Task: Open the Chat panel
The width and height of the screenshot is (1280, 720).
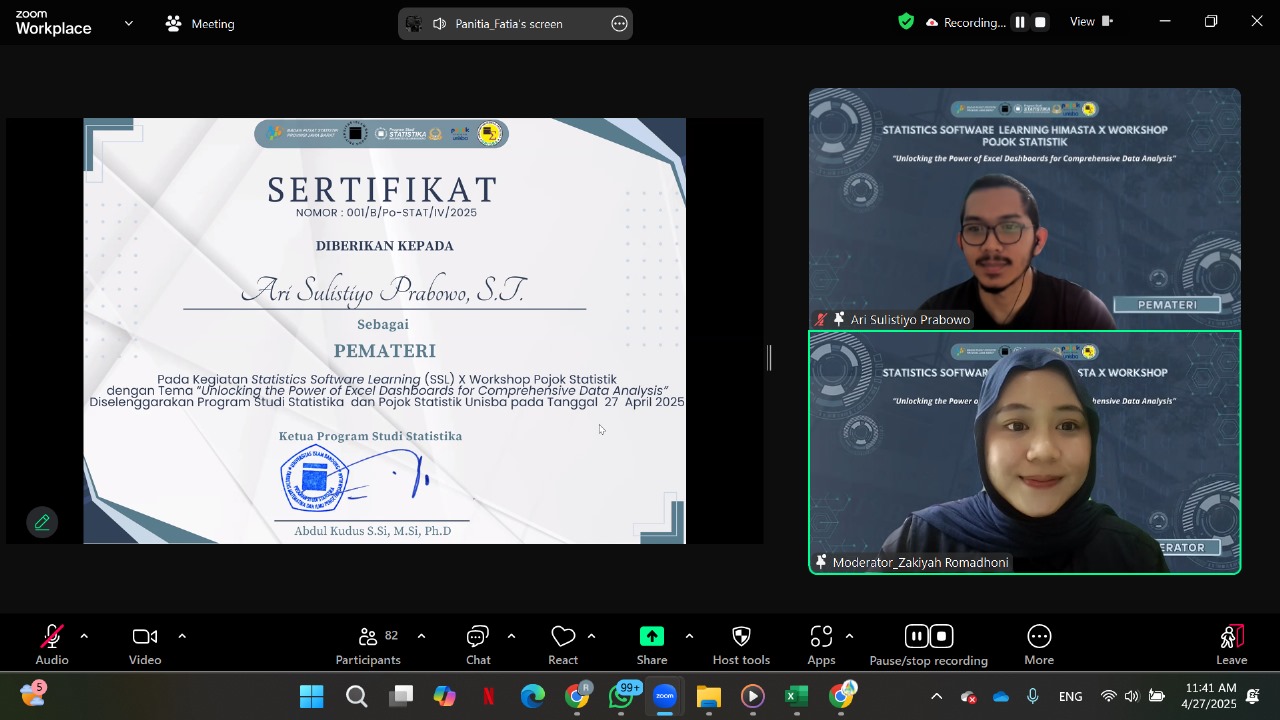Action: pyautogui.click(x=478, y=645)
